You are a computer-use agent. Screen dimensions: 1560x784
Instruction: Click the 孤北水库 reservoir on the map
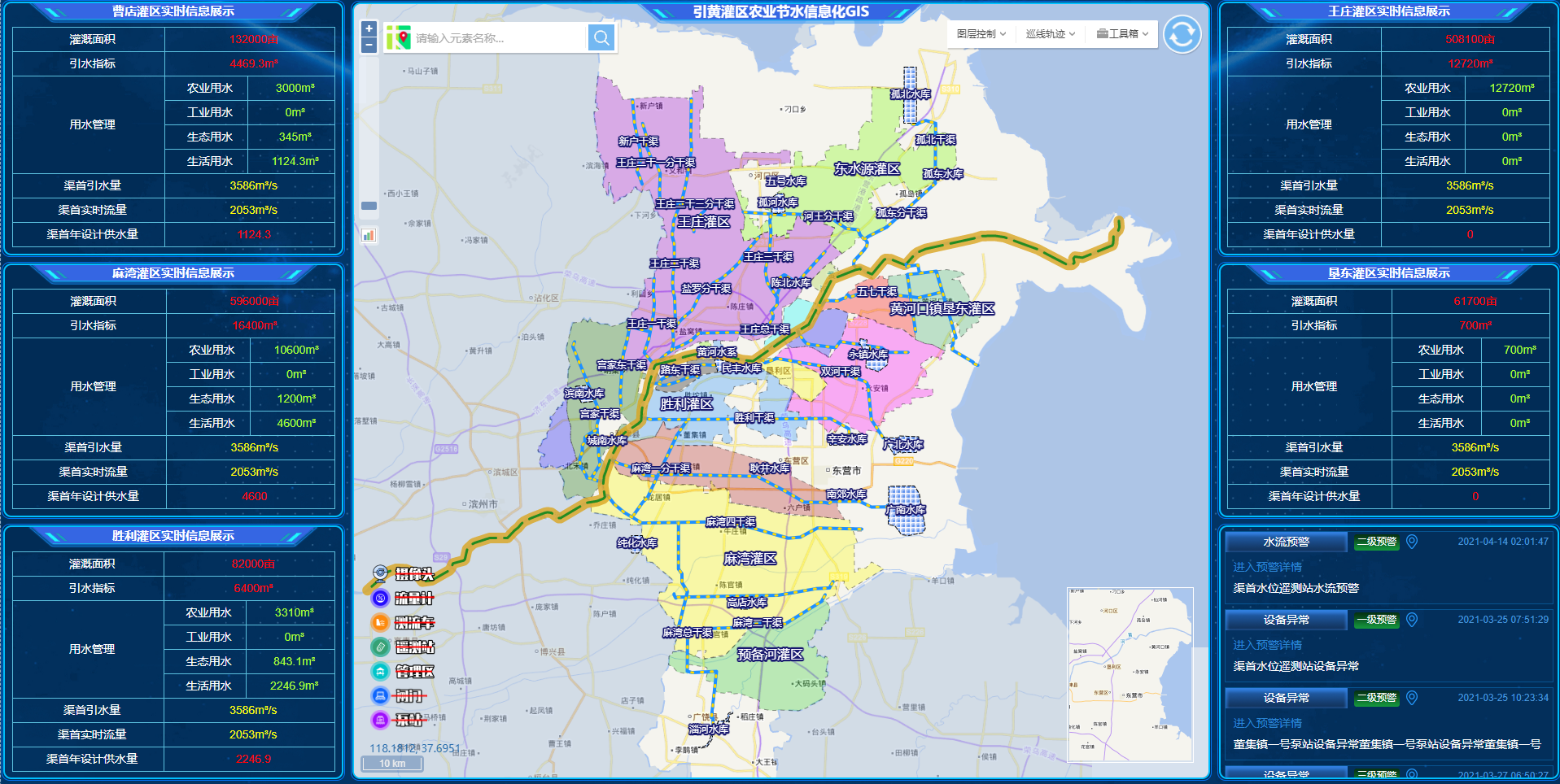pos(910,94)
